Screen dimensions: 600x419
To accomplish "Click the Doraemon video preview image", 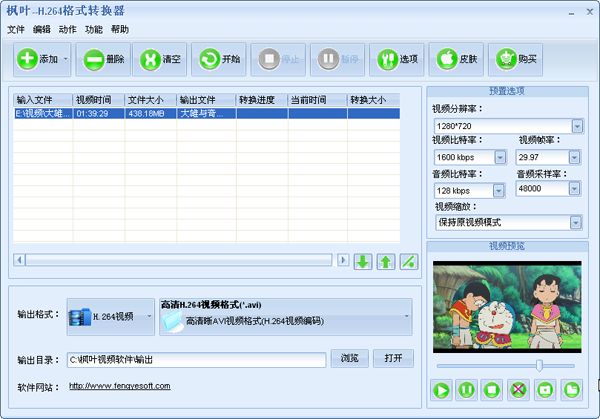I will coord(507,307).
